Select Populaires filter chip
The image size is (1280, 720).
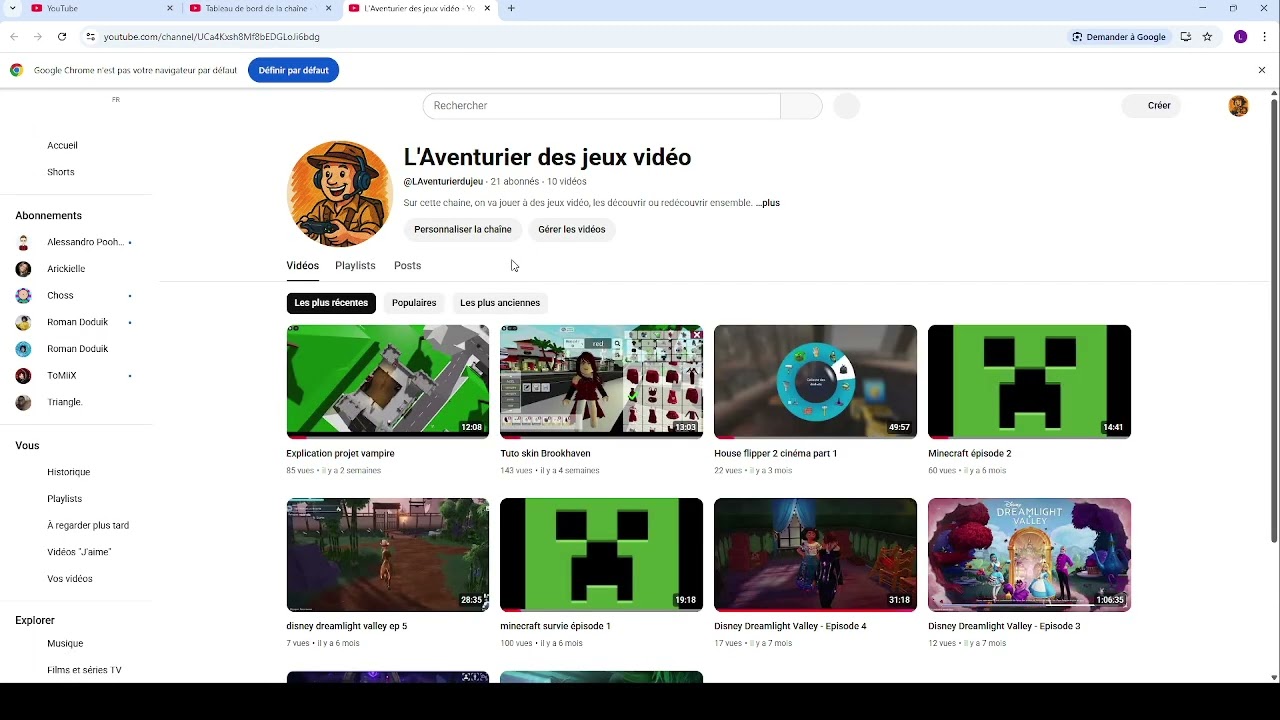point(414,303)
